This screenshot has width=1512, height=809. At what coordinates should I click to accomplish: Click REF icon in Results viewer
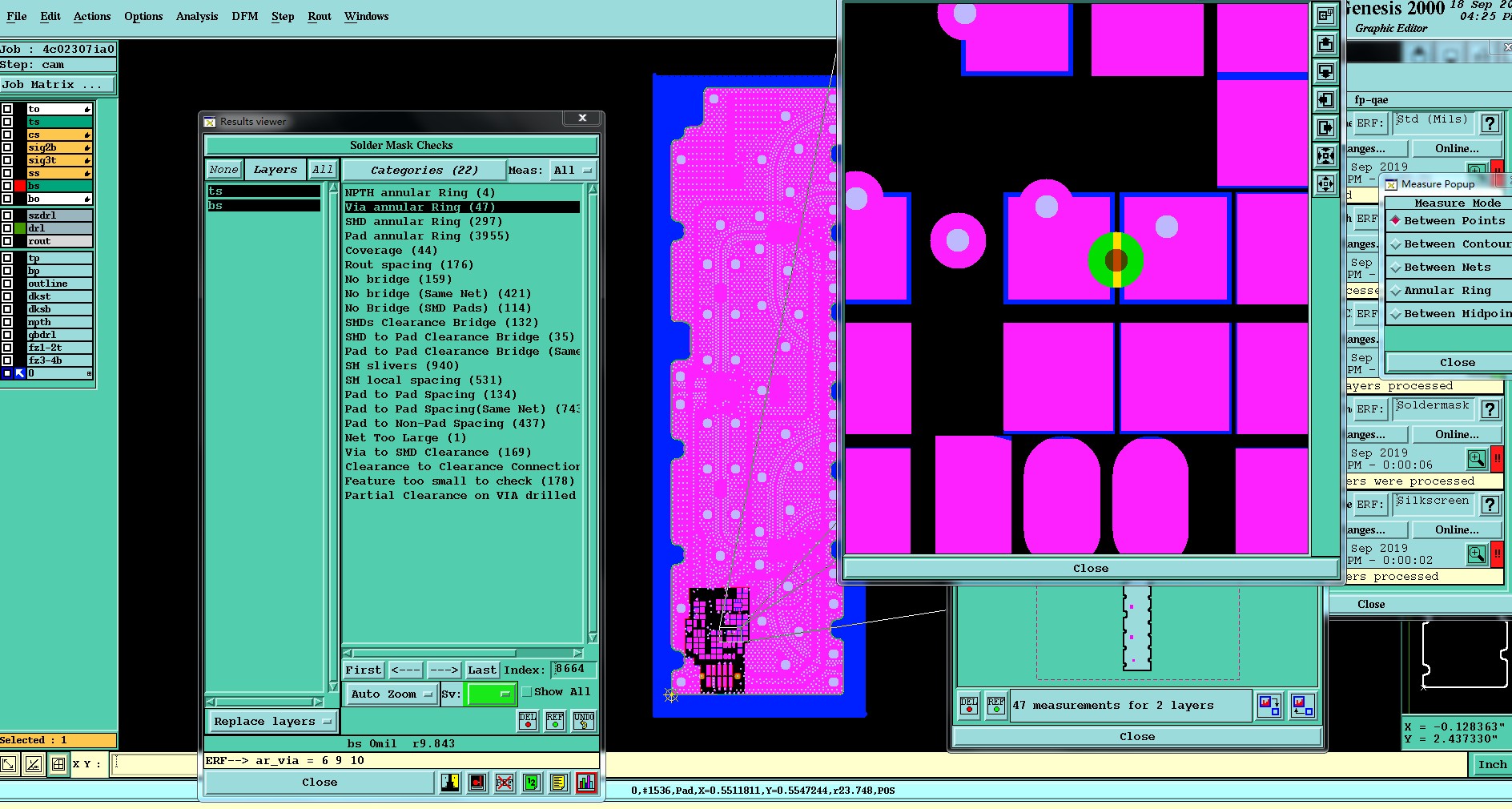coord(555,721)
